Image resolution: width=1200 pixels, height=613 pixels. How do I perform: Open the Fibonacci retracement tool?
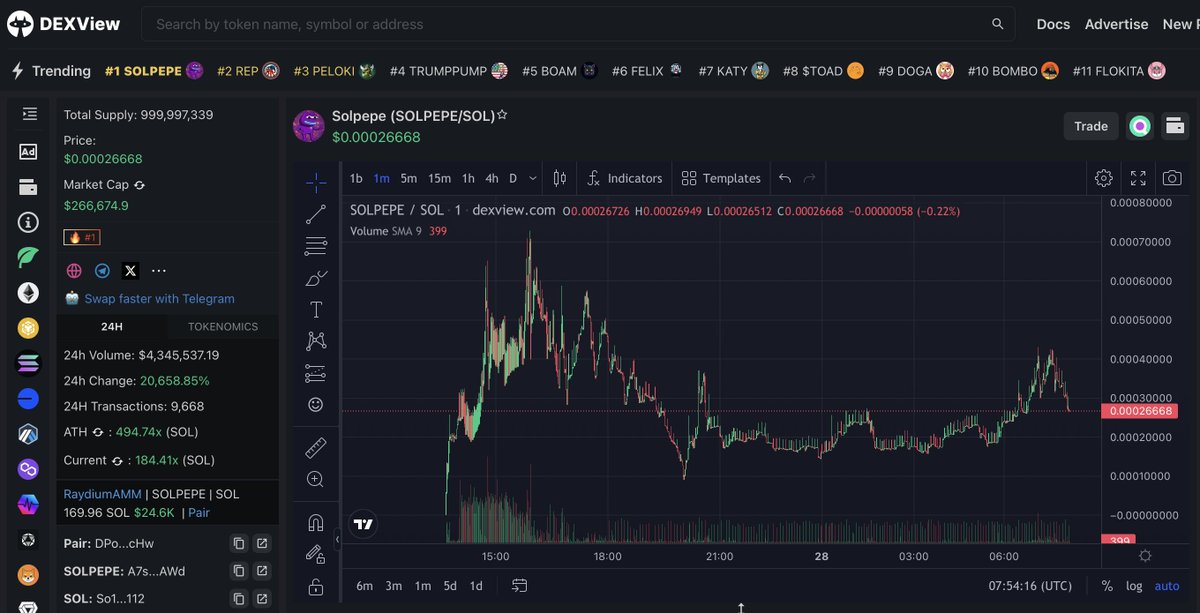pyautogui.click(x=316, y=245)
